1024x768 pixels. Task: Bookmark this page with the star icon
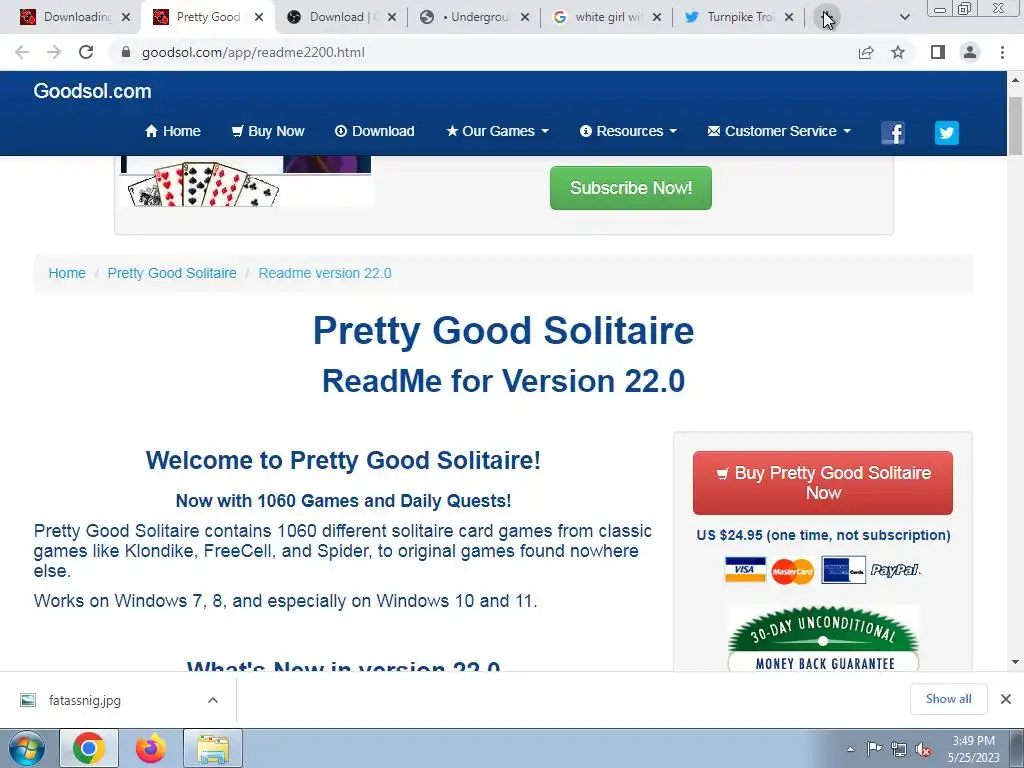898,52
